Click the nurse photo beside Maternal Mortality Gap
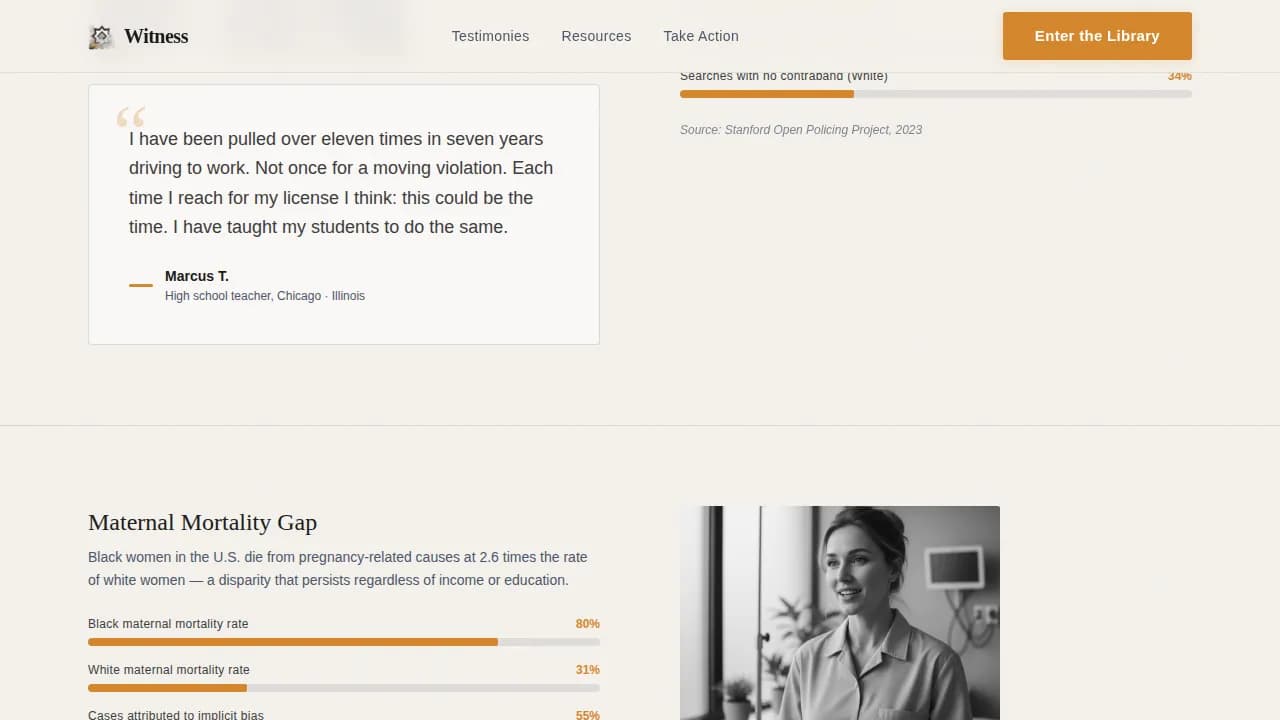 [839, 612]
